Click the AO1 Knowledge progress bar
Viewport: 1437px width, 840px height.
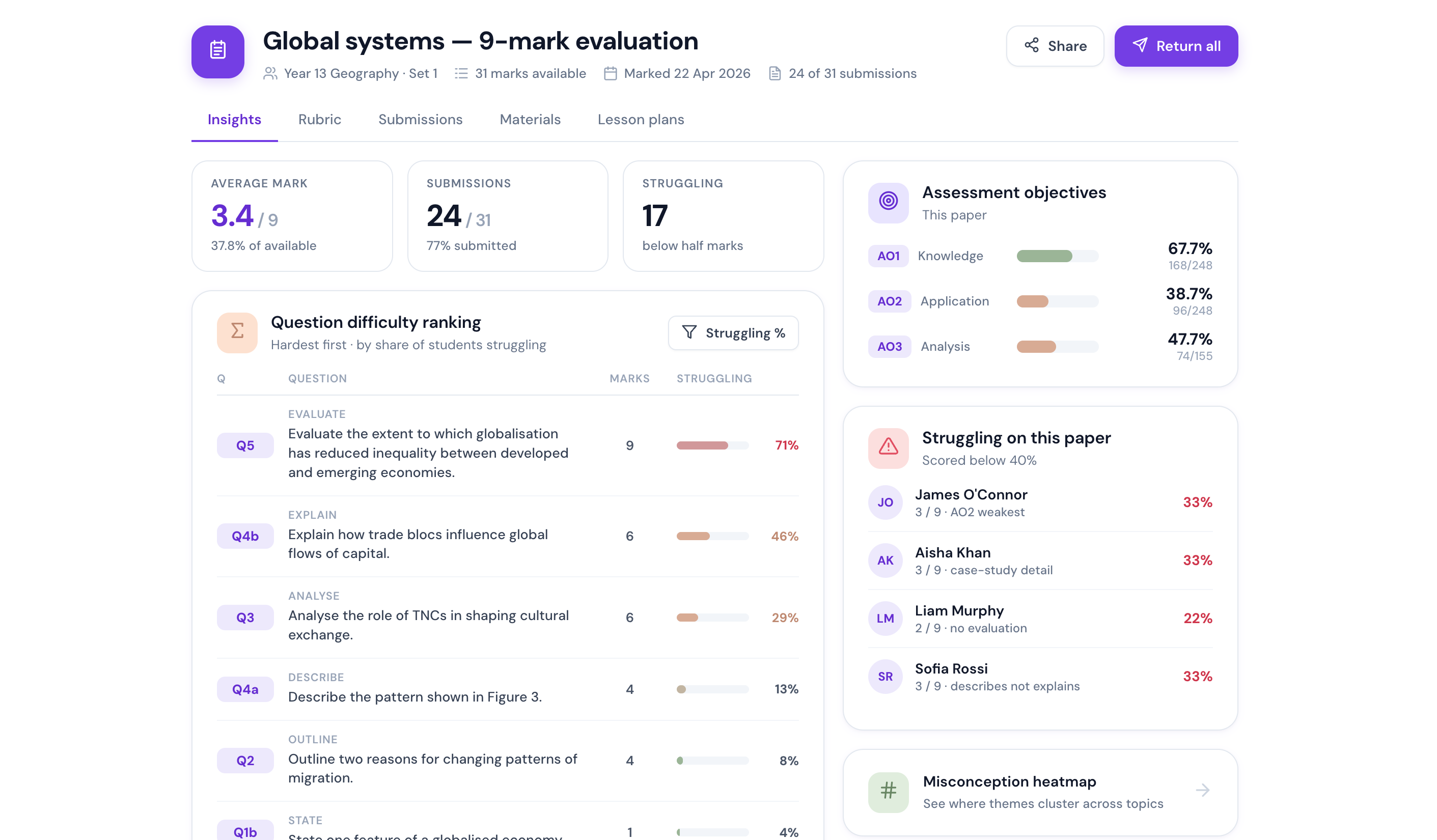(x=1058, y=256)
